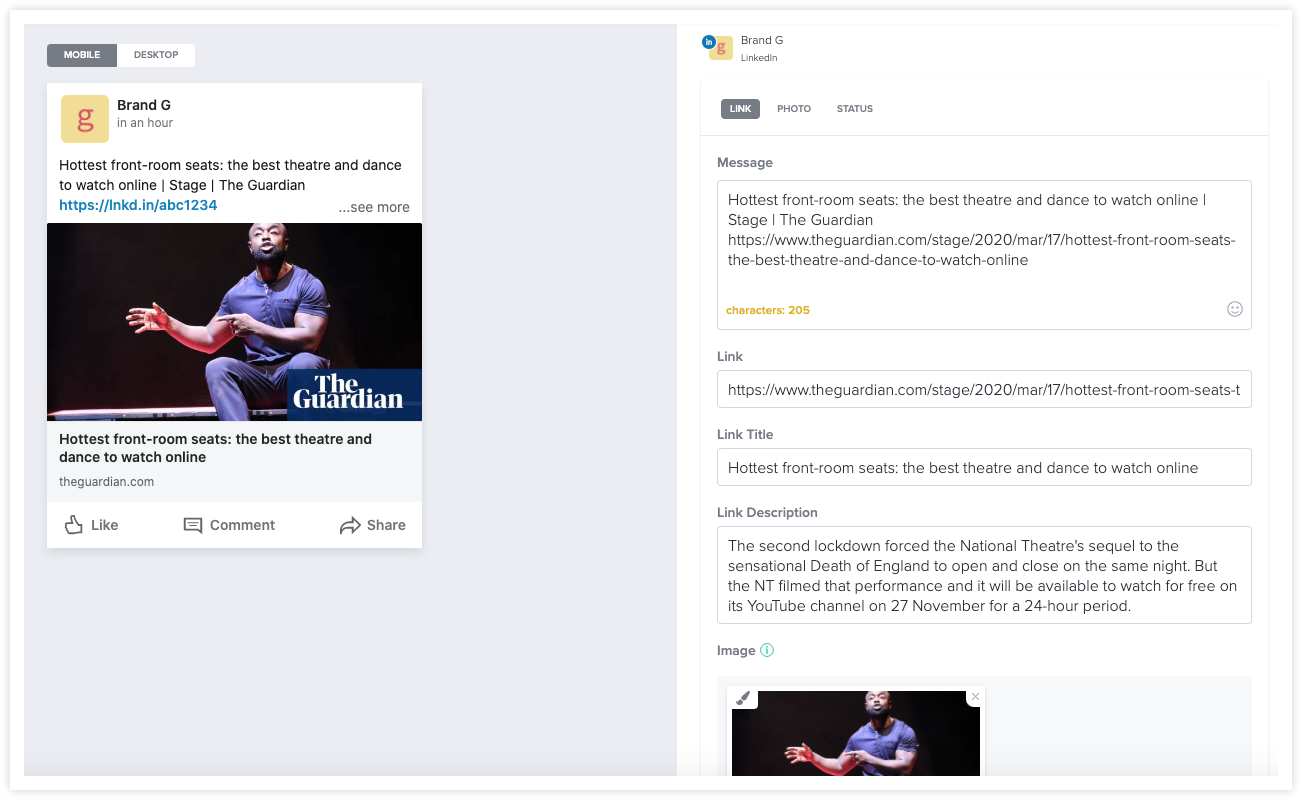Click the 'in an hour' timestamp

145,123
